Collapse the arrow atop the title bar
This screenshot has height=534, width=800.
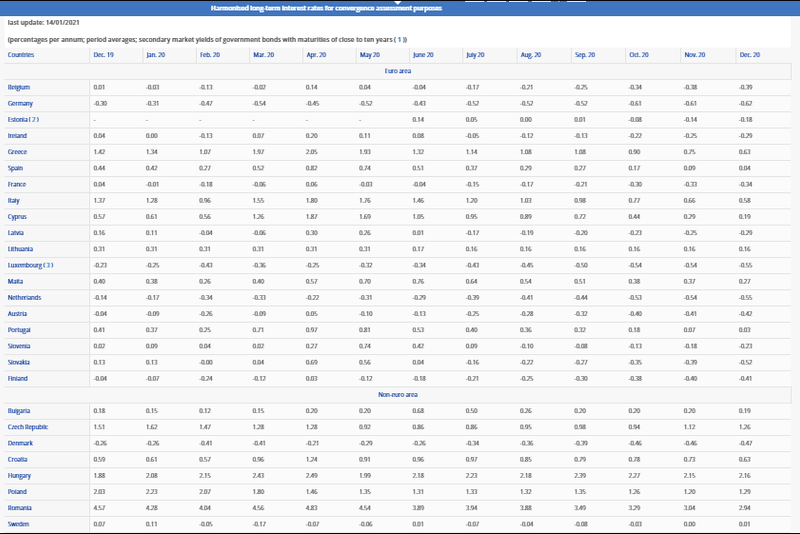click(x=399, y=2)
